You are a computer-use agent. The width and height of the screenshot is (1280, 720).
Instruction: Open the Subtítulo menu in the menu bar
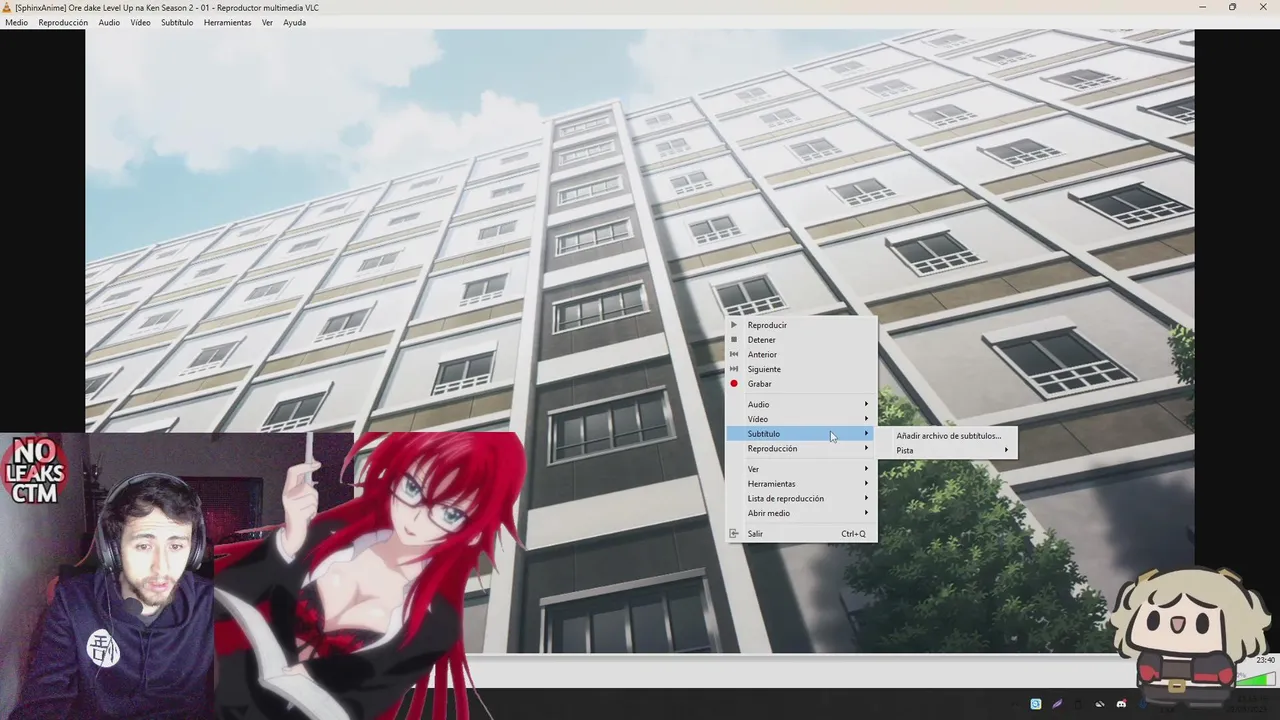(177, 22)
